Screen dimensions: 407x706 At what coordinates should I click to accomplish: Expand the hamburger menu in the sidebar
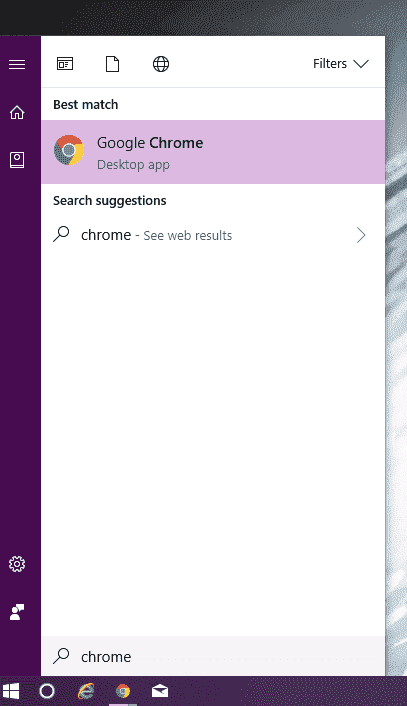(17, 64)
